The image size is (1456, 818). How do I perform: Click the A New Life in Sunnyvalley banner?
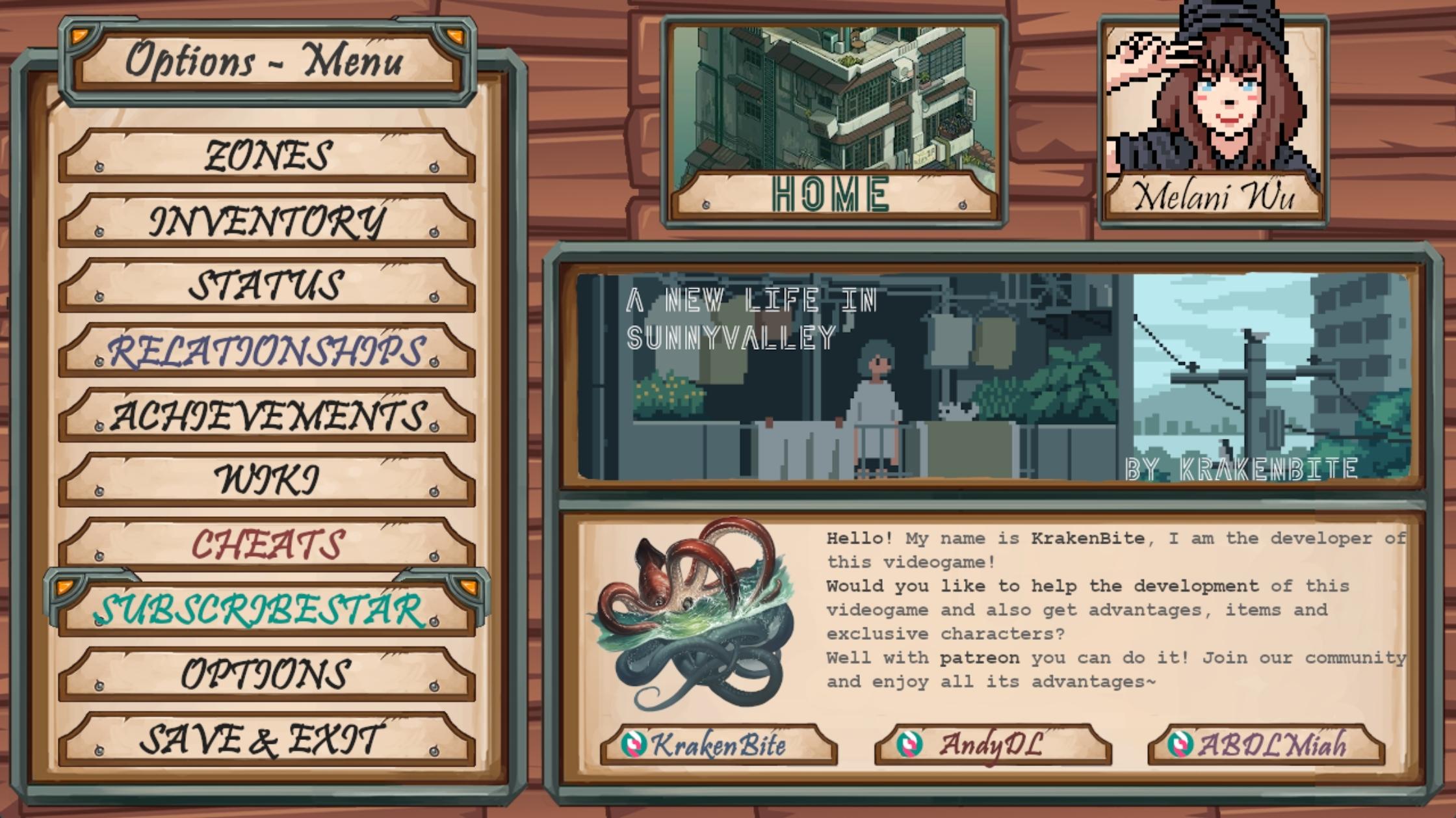(993, 377)
